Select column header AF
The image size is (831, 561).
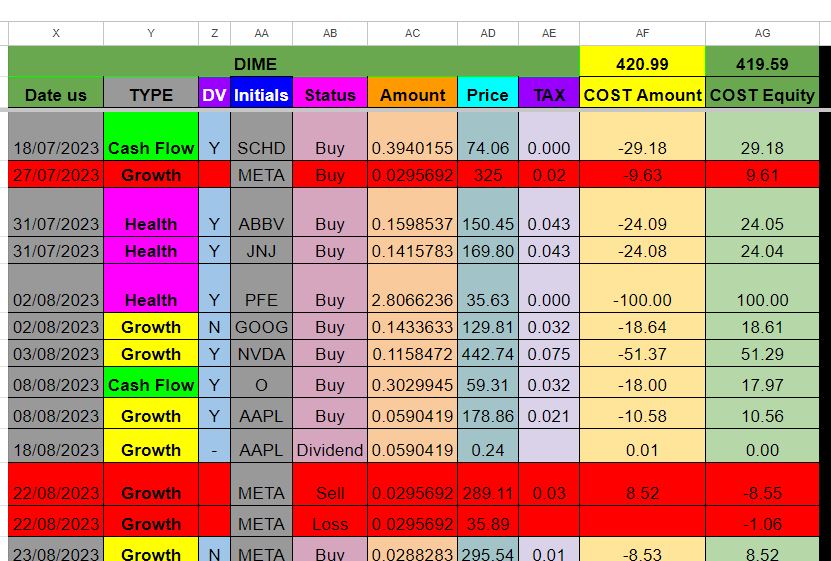[x=642, y=33]
